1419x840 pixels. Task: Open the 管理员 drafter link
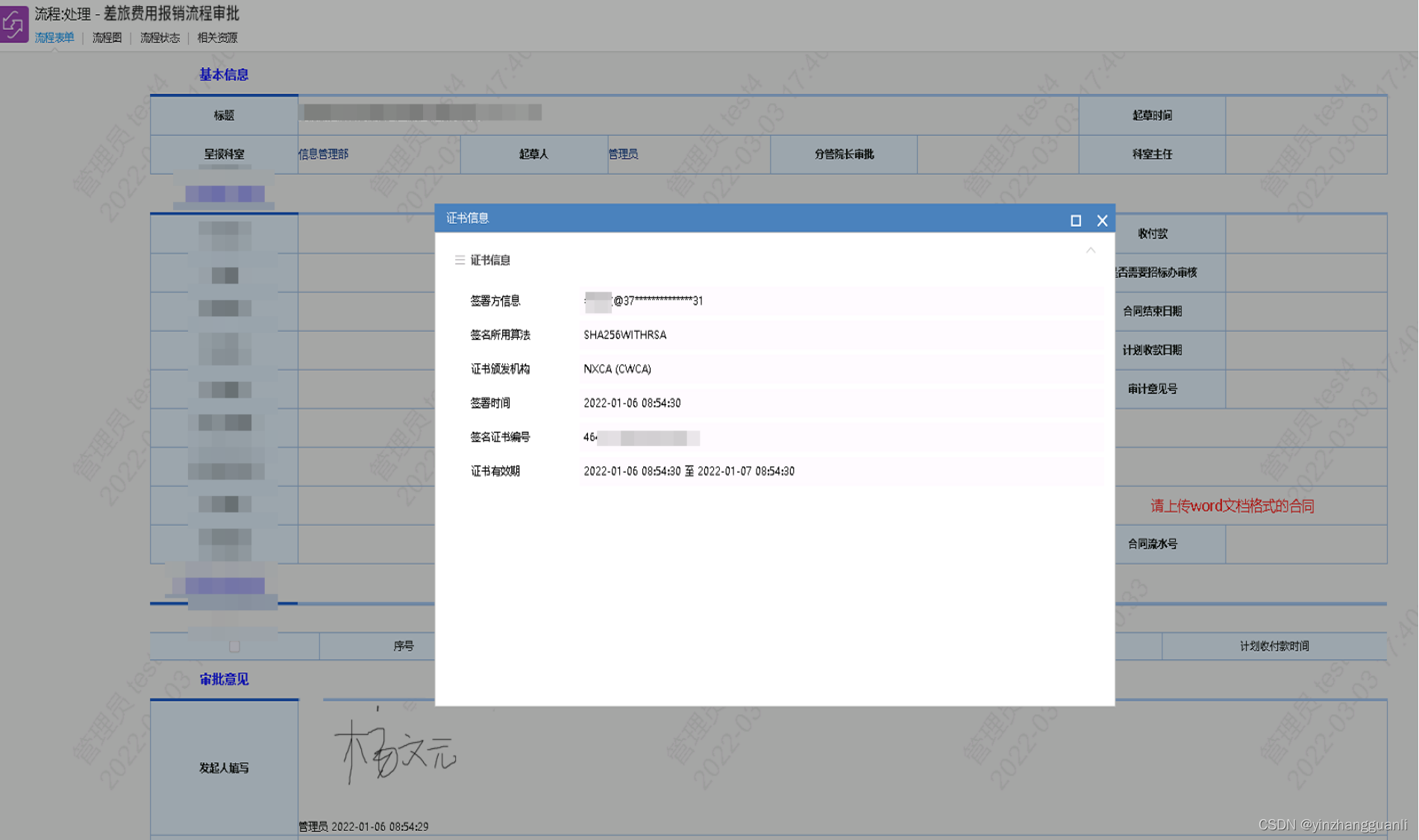click(623, 154)
